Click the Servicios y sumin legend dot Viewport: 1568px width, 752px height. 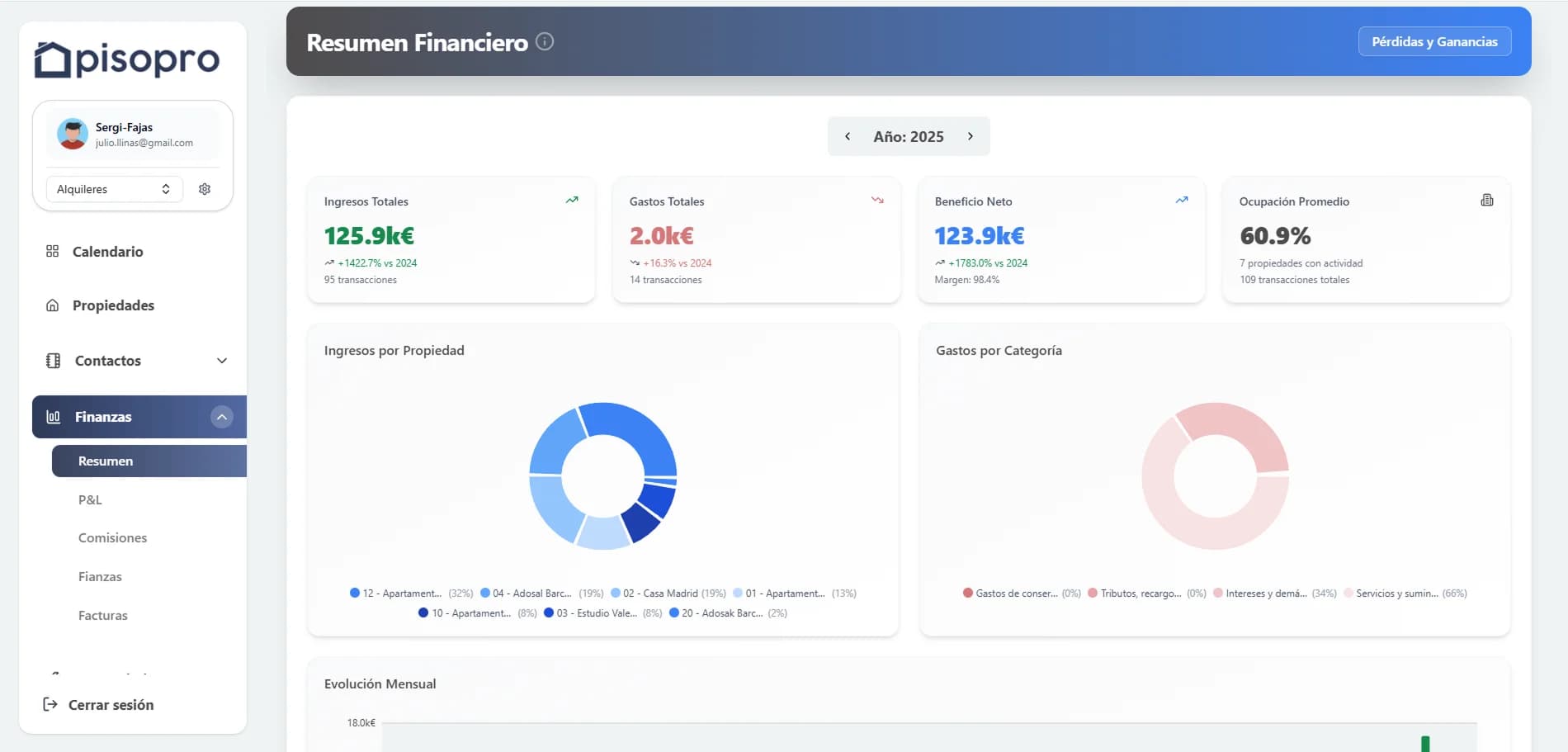pos(1348,593)
